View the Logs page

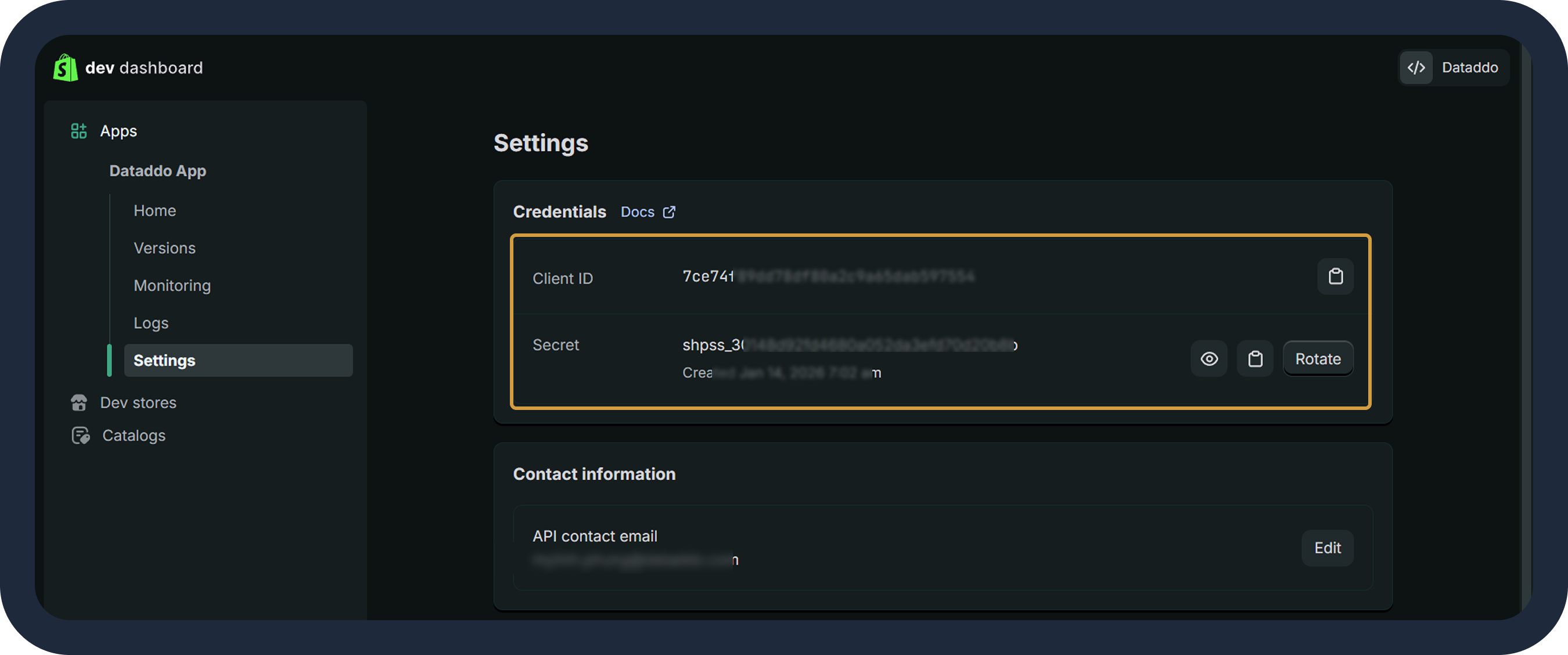[x=150, y=323]
